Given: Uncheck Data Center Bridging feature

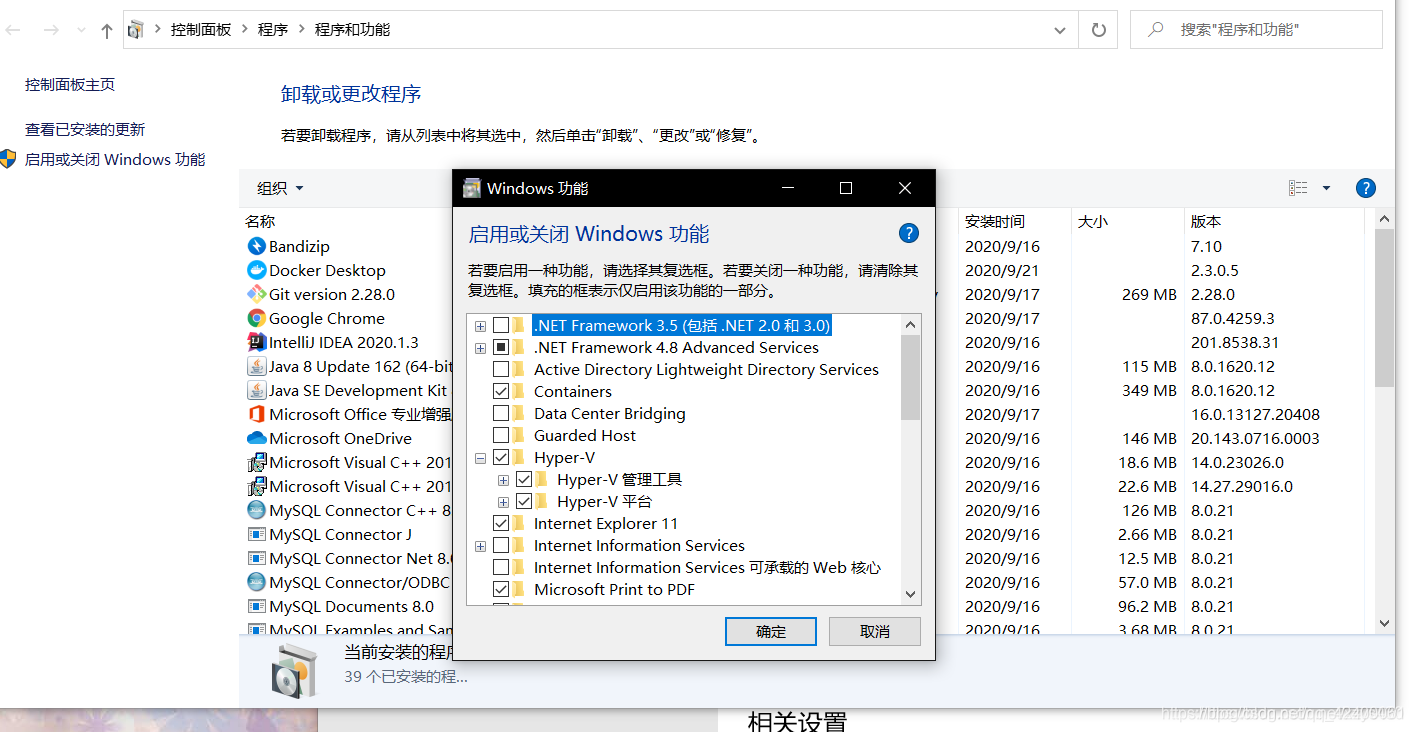Looking at the screenshot, I should [x=501, y=414].
